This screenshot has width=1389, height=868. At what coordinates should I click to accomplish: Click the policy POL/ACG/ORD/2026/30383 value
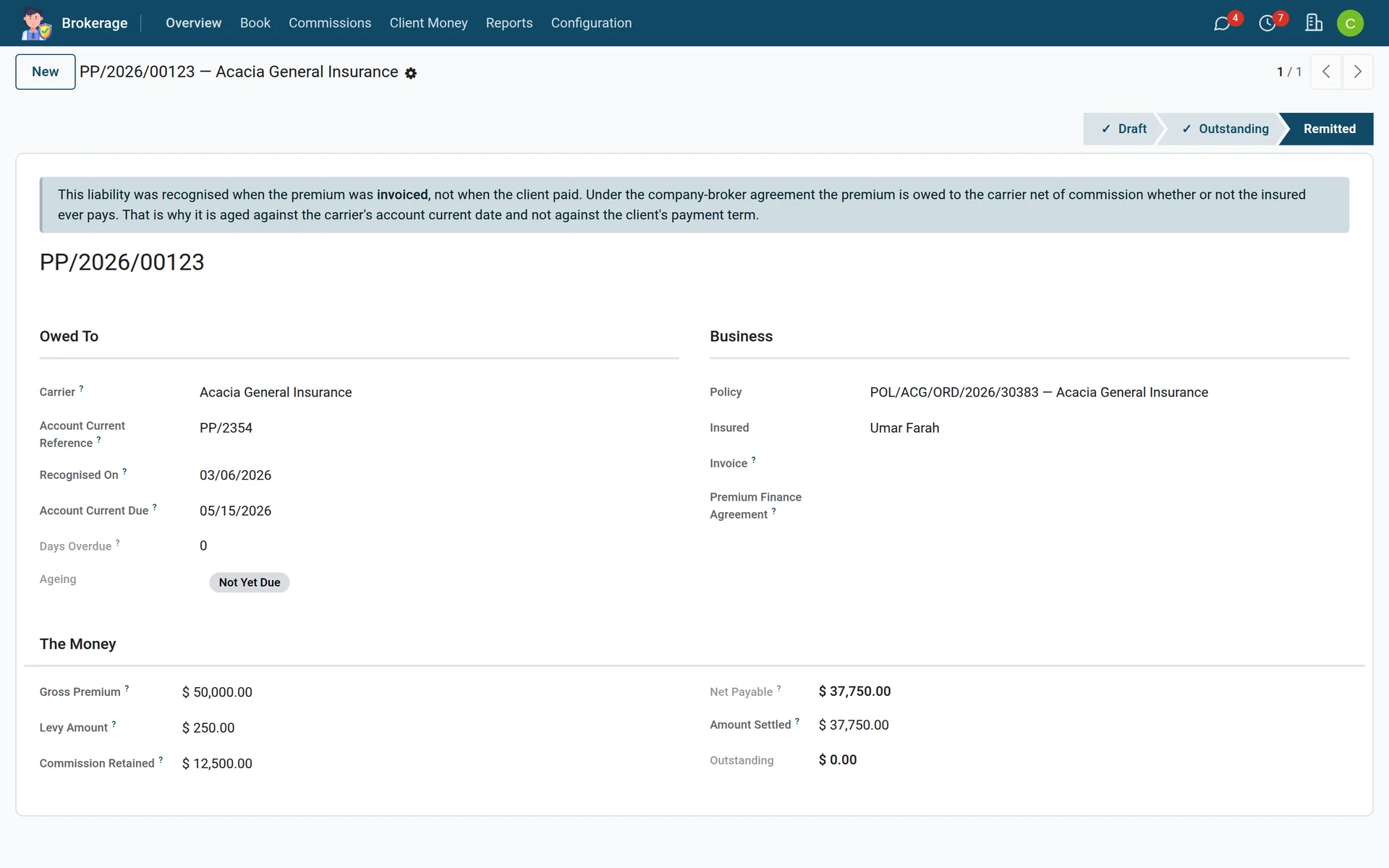[1039, 392]
